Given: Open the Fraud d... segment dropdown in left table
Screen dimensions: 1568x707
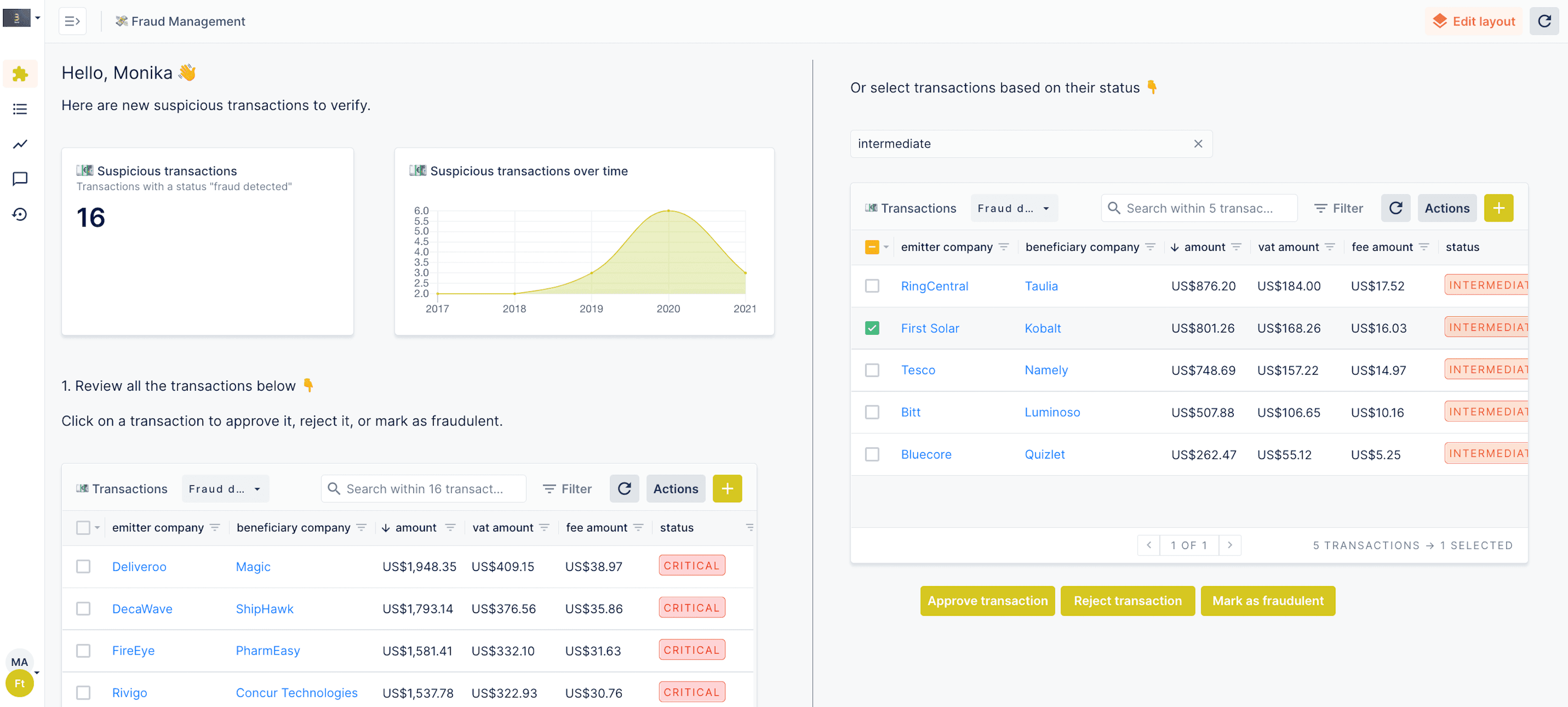Looking at the screenshot, I should point(225,488).
